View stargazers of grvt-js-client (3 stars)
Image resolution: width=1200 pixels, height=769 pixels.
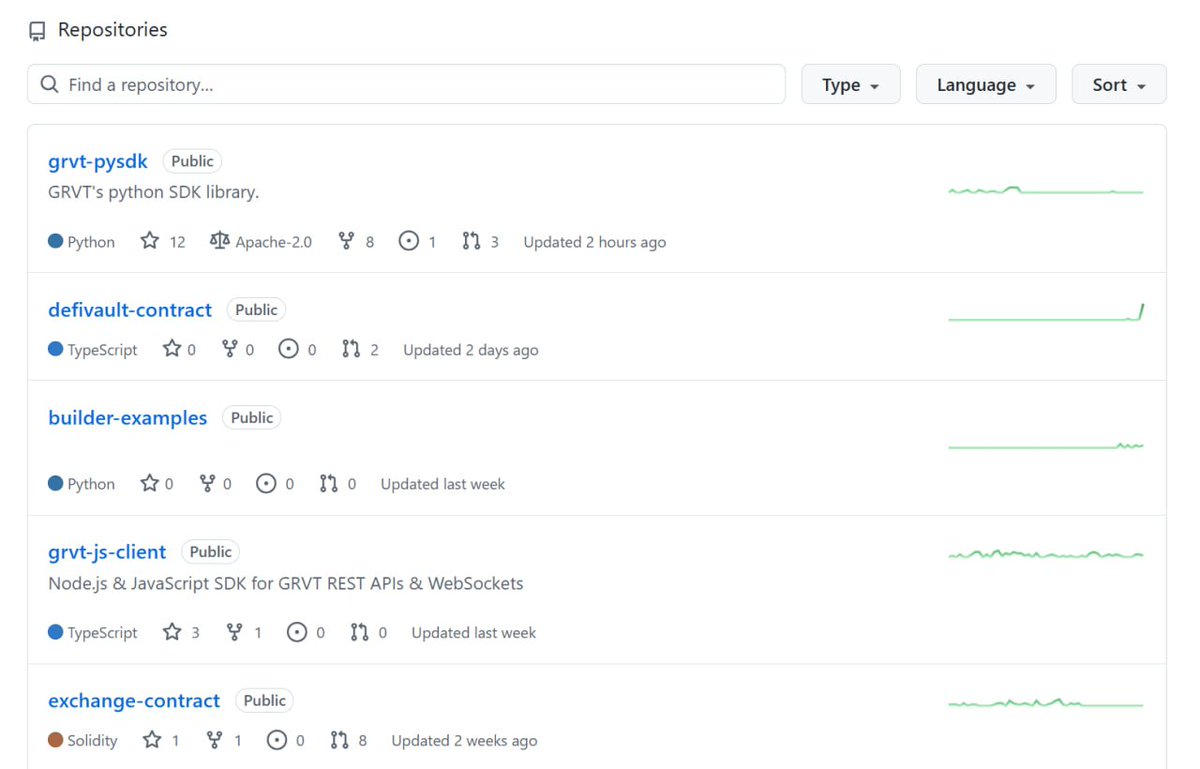click(181, 633)
